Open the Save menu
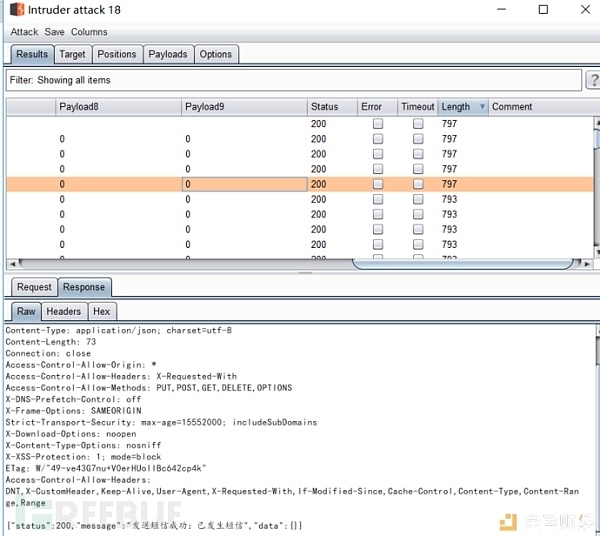Screen dimensions: 600x536 tap(54, 32)
